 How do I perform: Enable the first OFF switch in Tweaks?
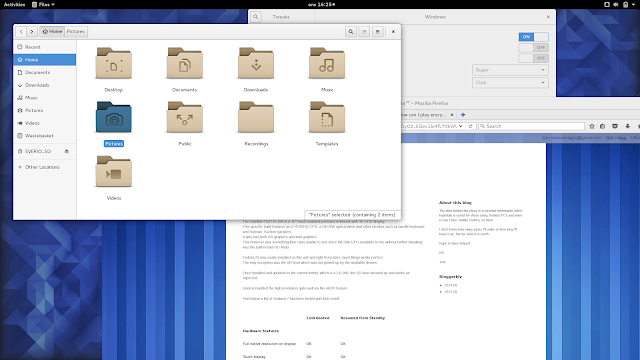pos(533,47)
